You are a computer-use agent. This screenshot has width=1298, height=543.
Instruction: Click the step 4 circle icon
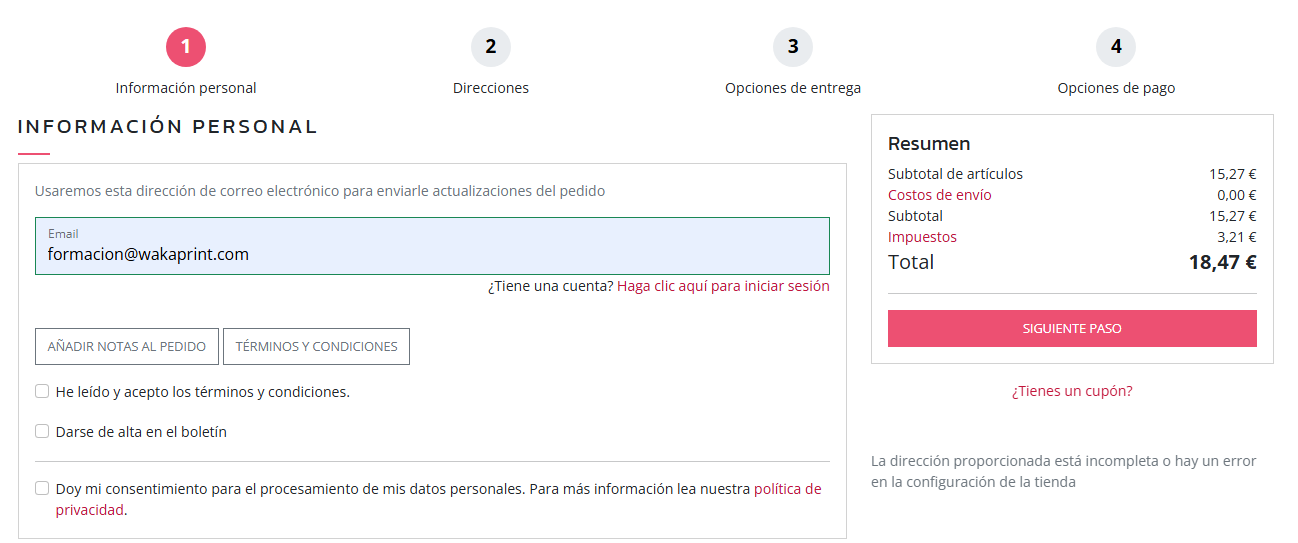(1116, 47)
